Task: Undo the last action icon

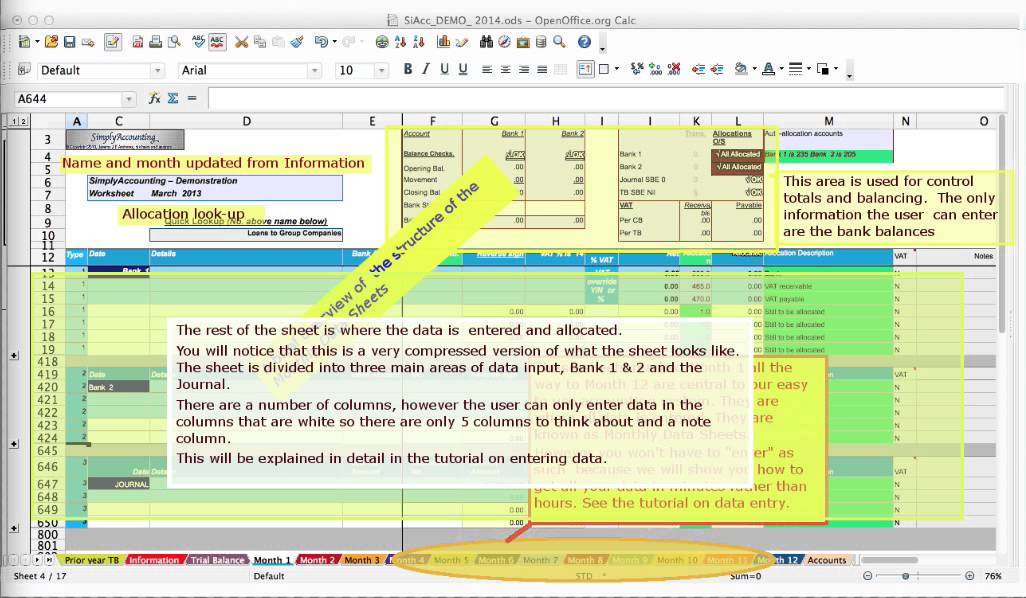Action: tap(321, 43)
